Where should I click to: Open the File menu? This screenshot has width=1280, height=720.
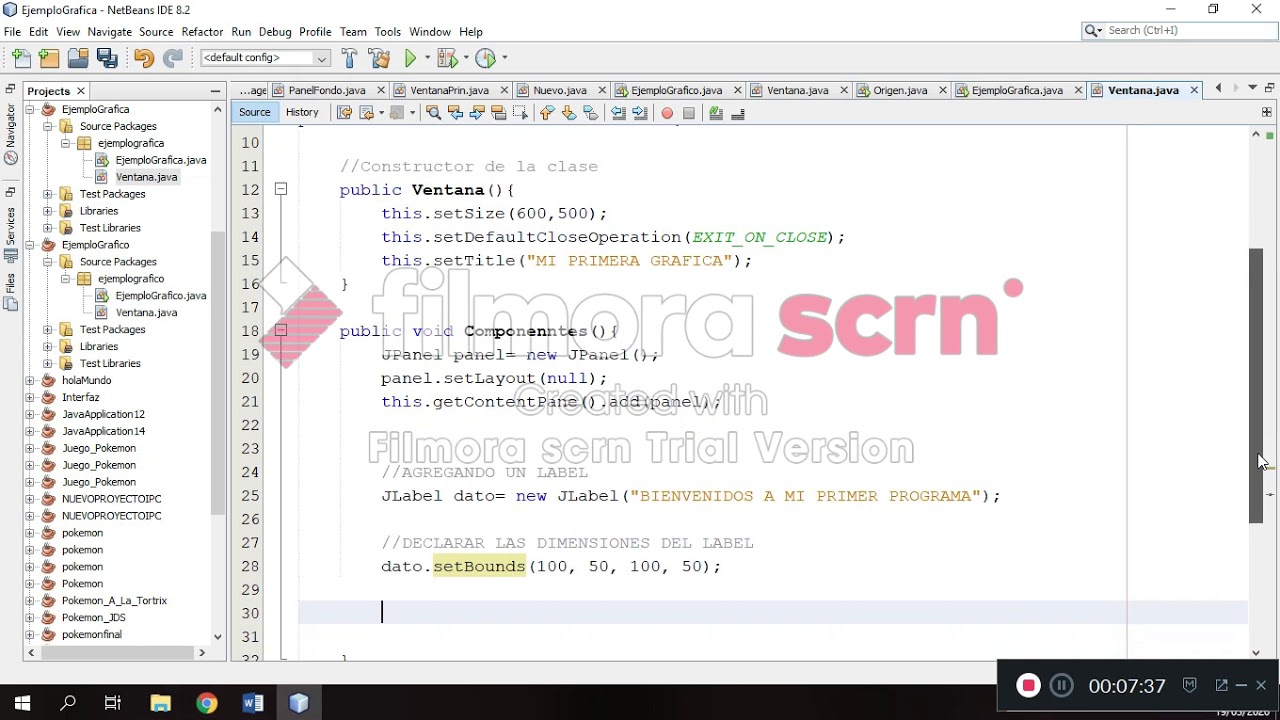coord(12,32)
